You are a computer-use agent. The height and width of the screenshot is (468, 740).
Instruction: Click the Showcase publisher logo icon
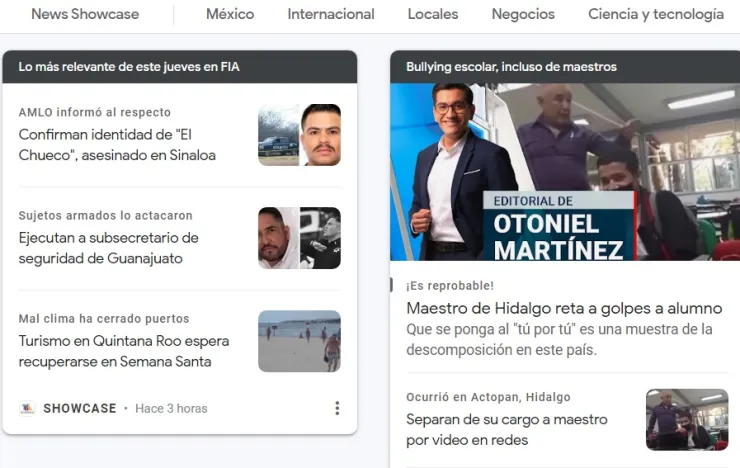[27, 408]
